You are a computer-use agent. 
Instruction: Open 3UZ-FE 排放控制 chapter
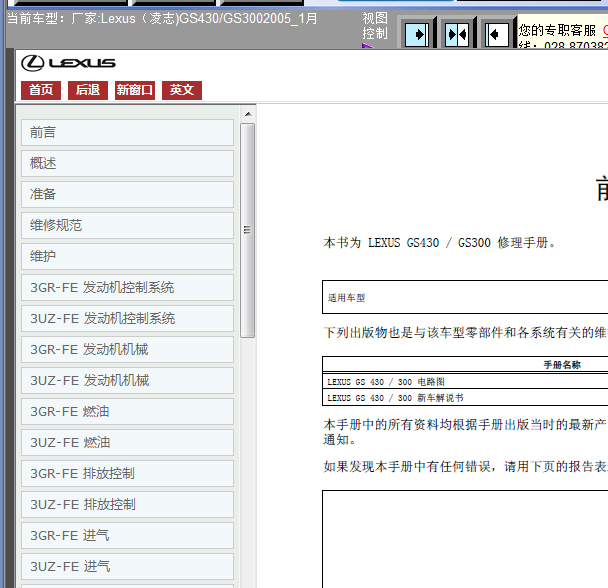pyautogui.click(x=128, y=505)
